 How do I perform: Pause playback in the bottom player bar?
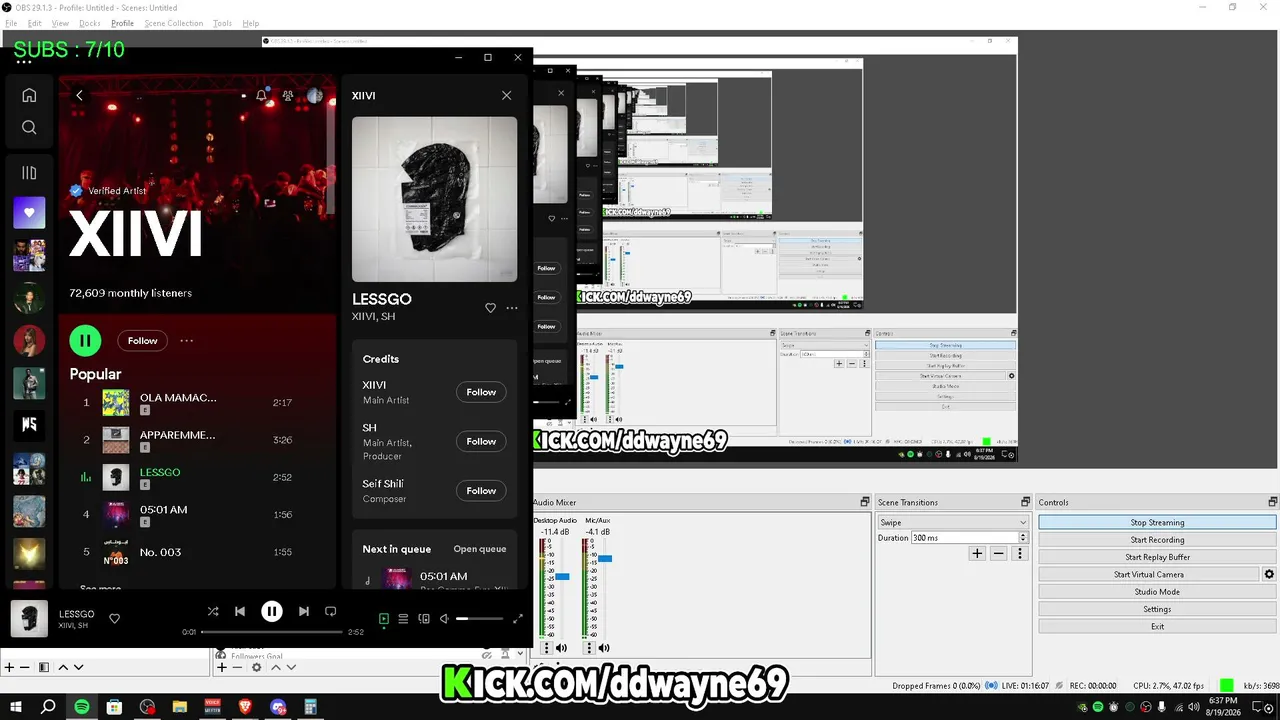pos(272,612)
